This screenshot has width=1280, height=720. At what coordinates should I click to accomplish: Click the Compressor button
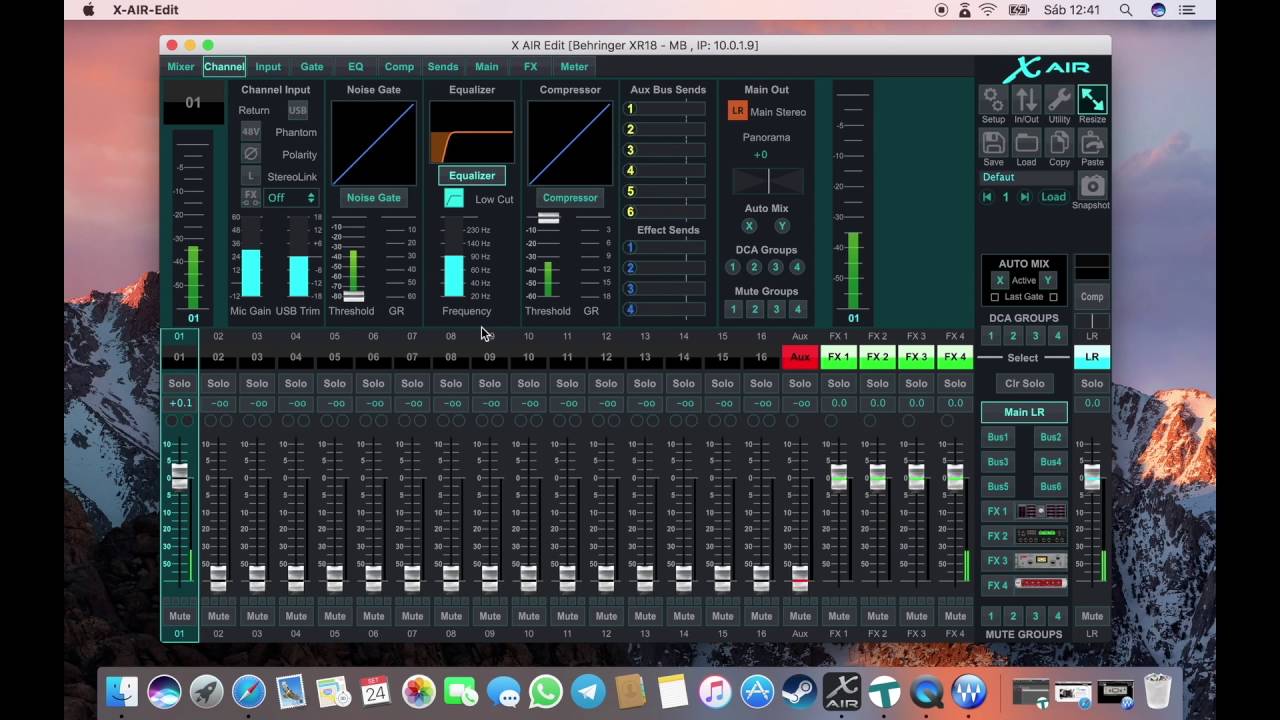click(x=570, y=198)
